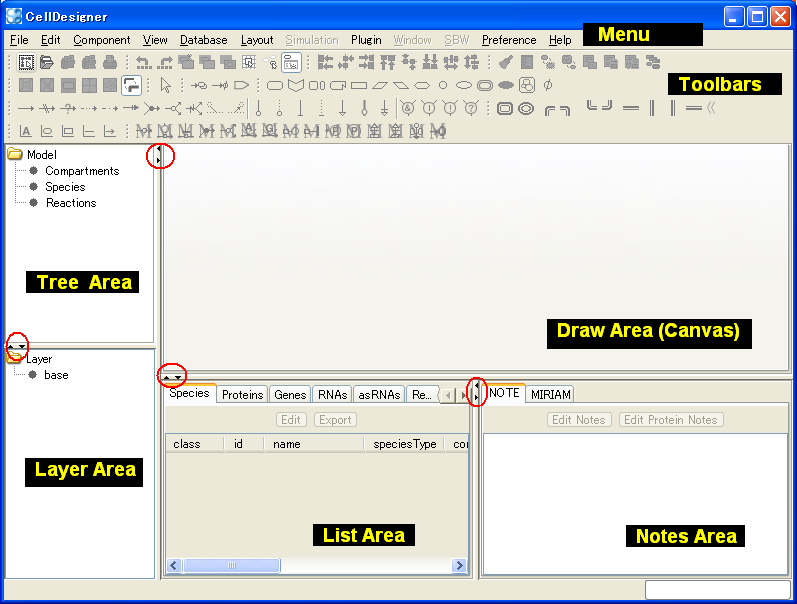Select the Catalysis line tool
Image resolution: width=797 pixels, height=604 pixels.
tap(259, 108)
